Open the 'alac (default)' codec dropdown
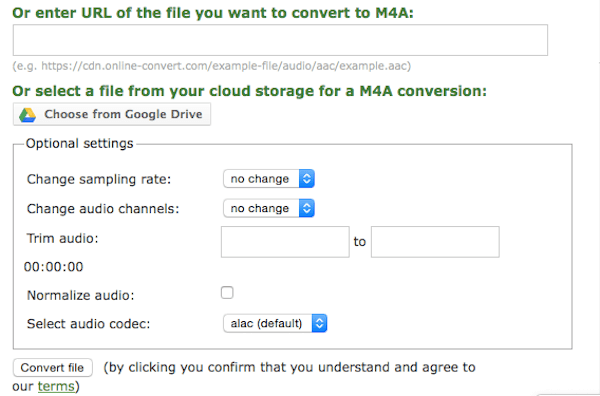 [275, 323]
